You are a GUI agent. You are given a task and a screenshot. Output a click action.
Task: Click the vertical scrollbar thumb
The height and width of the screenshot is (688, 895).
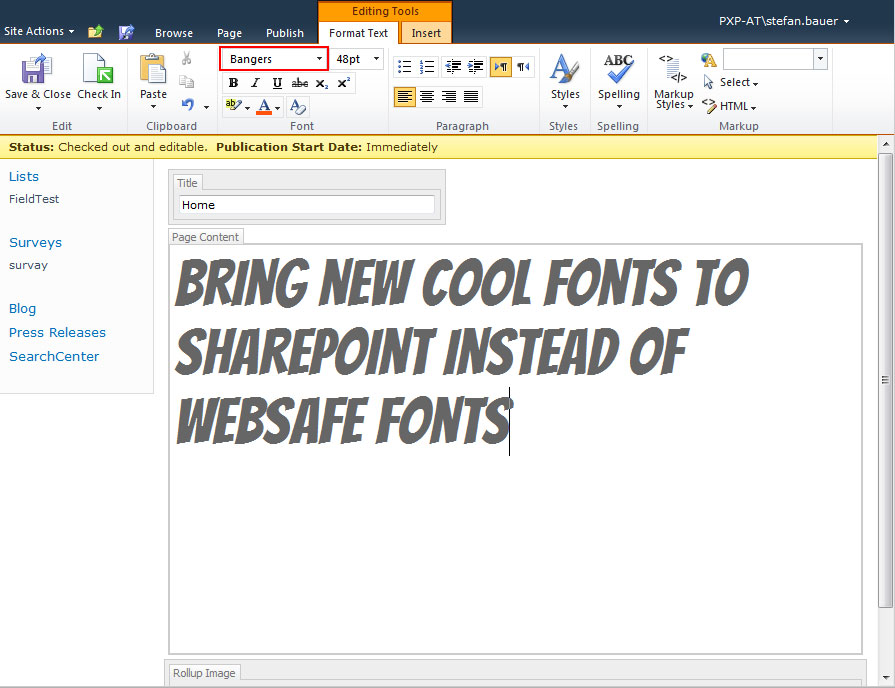pyautogui.click(x=885, y=380)
